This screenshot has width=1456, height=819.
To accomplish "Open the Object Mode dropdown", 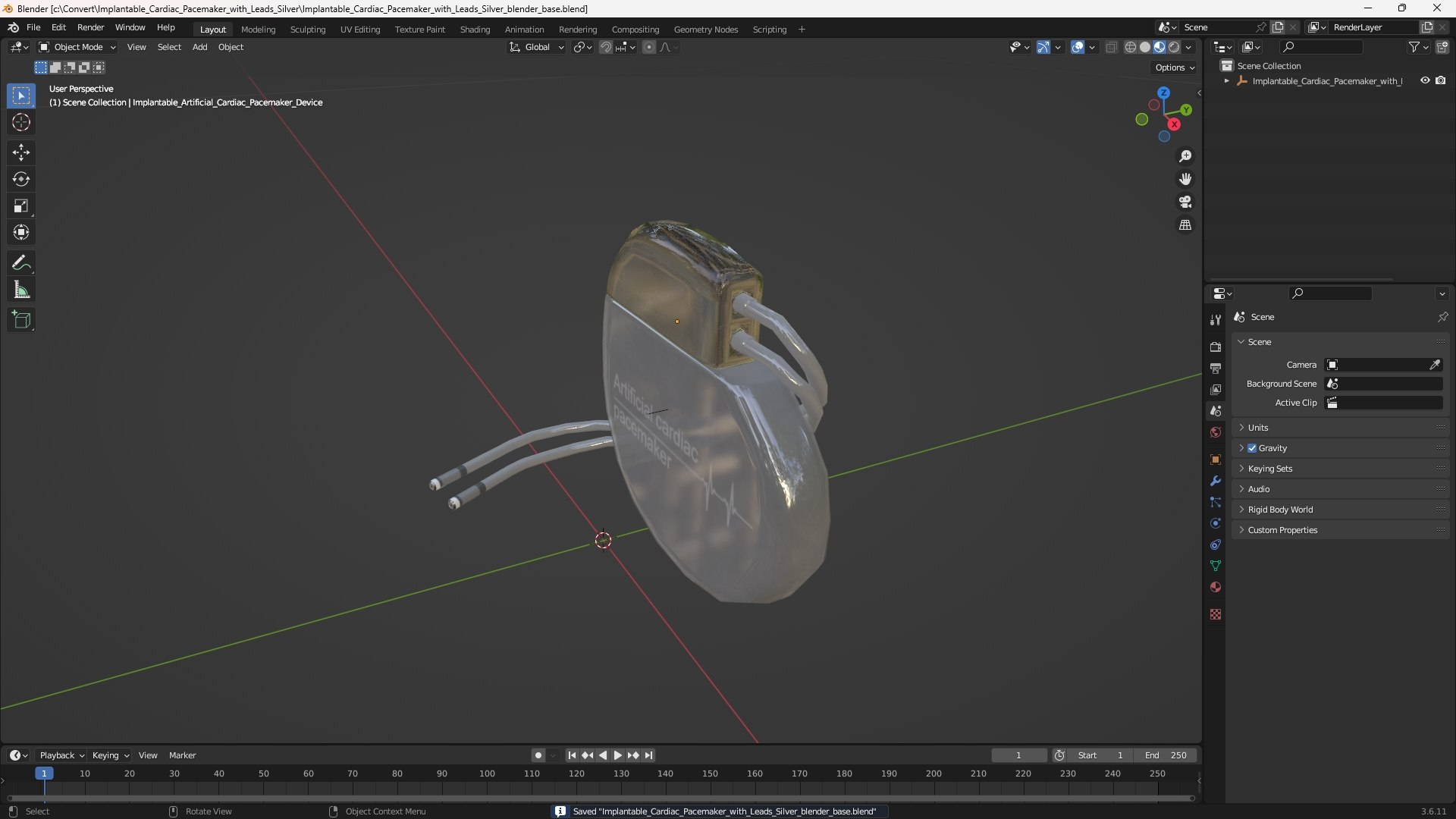I will pos(77,47).
